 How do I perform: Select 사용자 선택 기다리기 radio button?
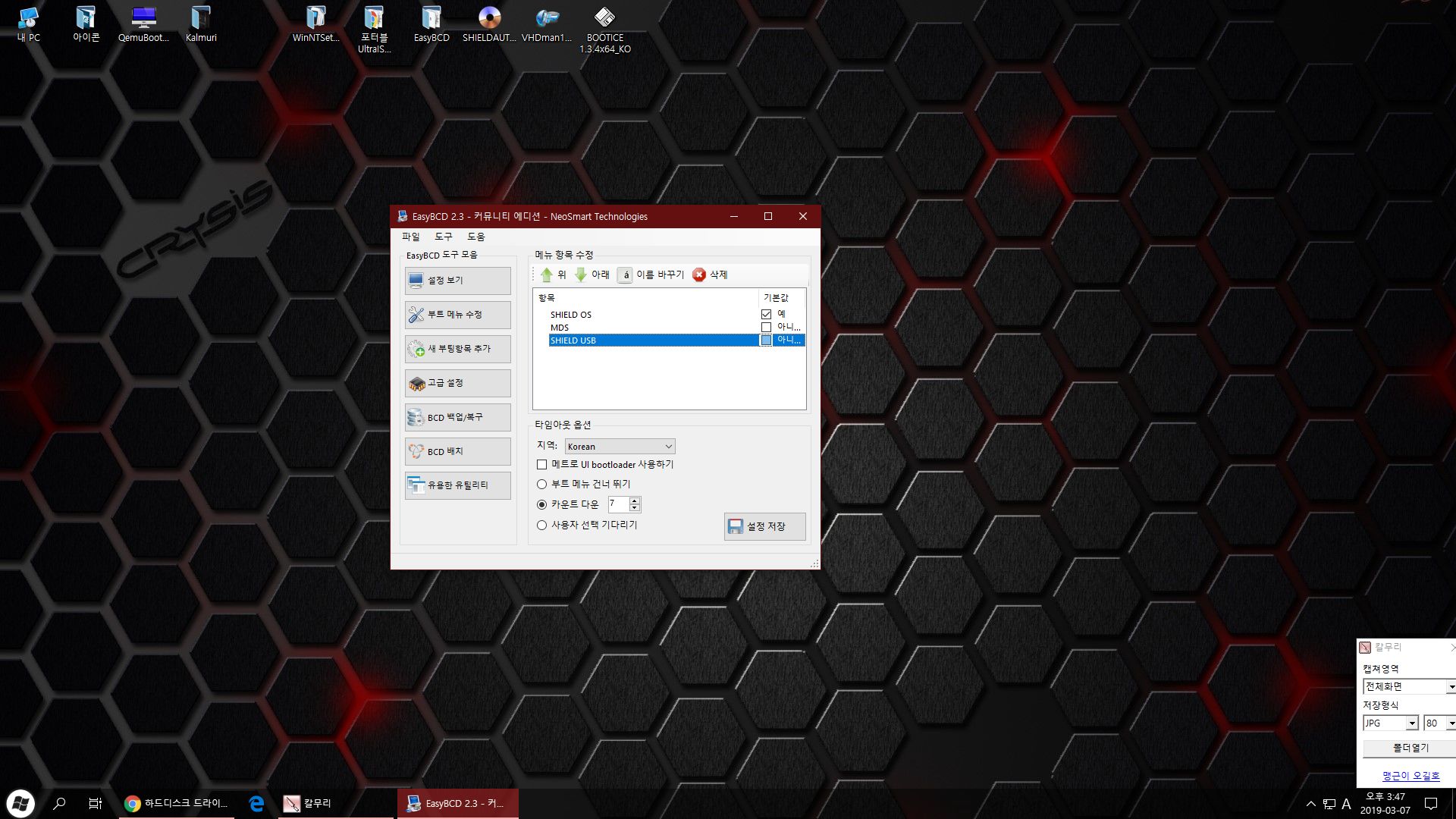tap(541, 525)
